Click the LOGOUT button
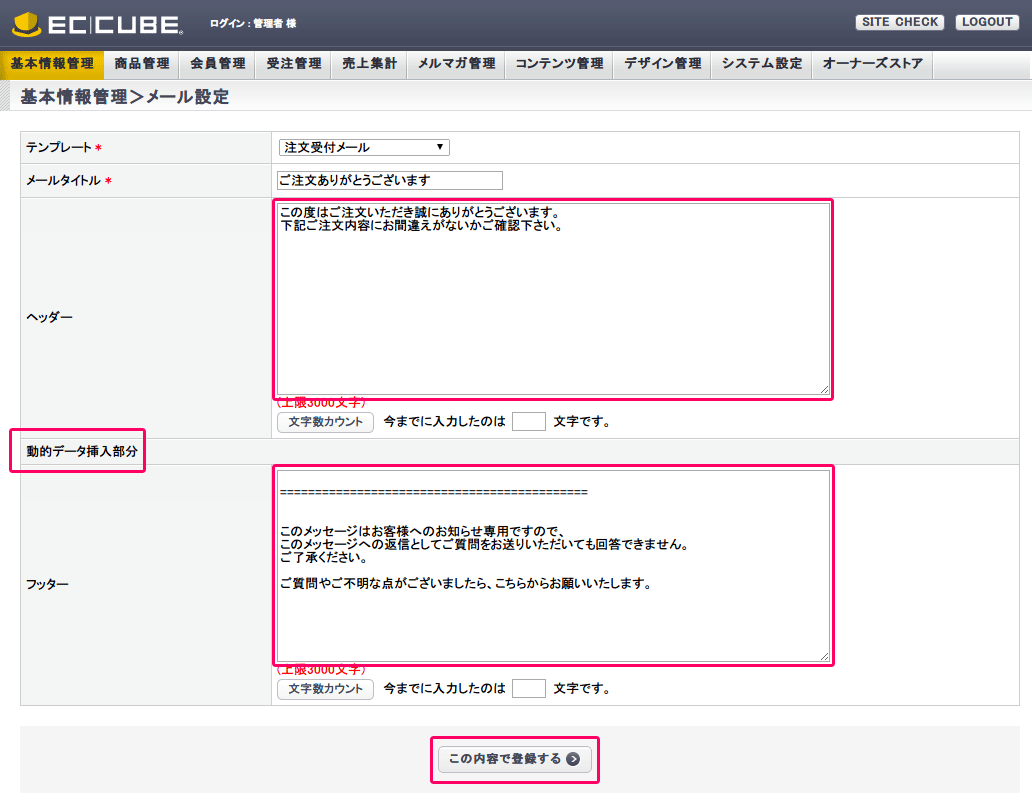 point(986,22)
